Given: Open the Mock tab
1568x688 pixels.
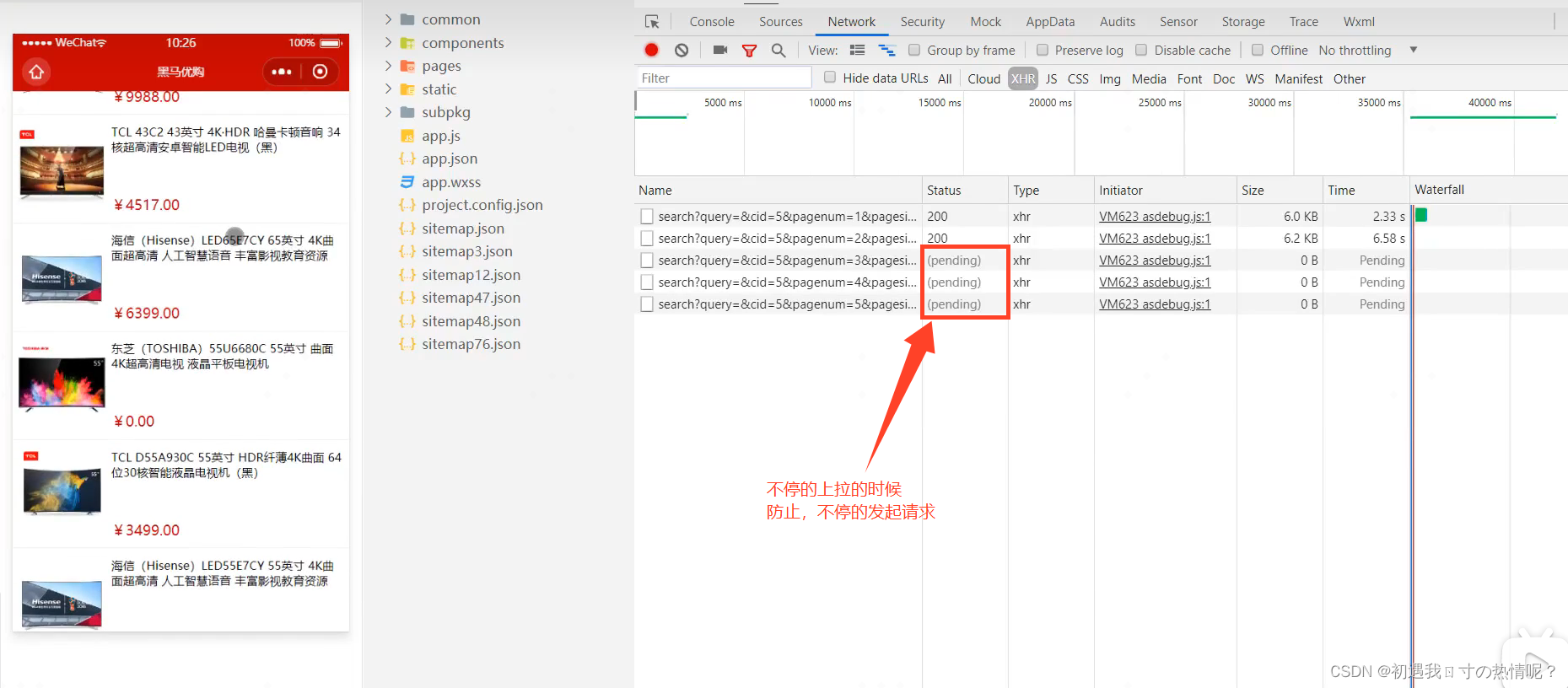Looking at the screenshot, I should pos(986,22).
